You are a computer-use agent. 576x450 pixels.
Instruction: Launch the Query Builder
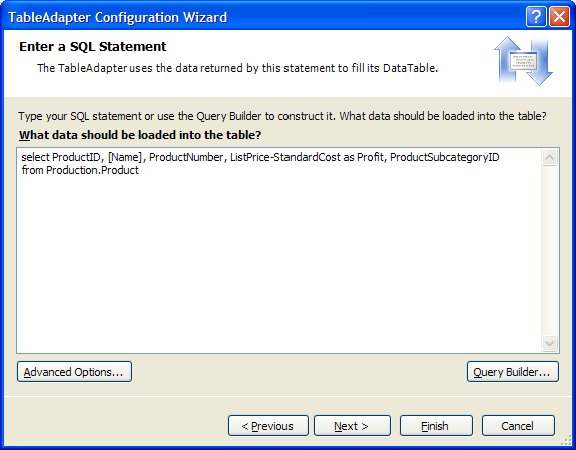pos(513,372)
